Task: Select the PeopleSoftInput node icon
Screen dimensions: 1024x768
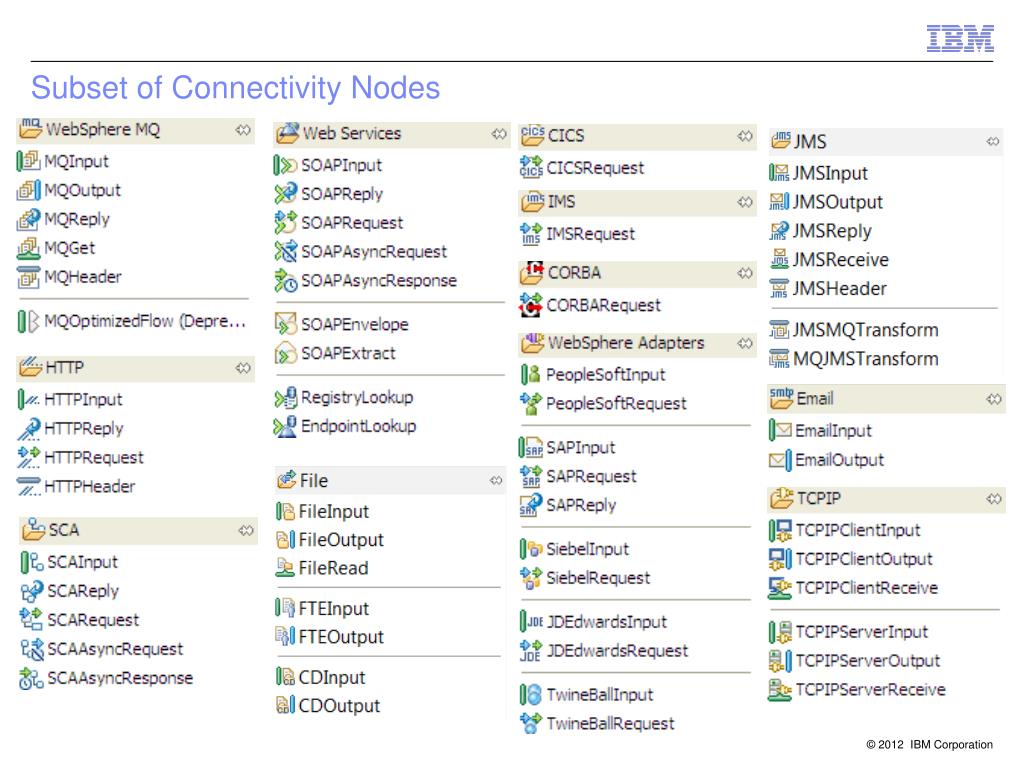Action: pyautogui.click(x=531, y=374)
